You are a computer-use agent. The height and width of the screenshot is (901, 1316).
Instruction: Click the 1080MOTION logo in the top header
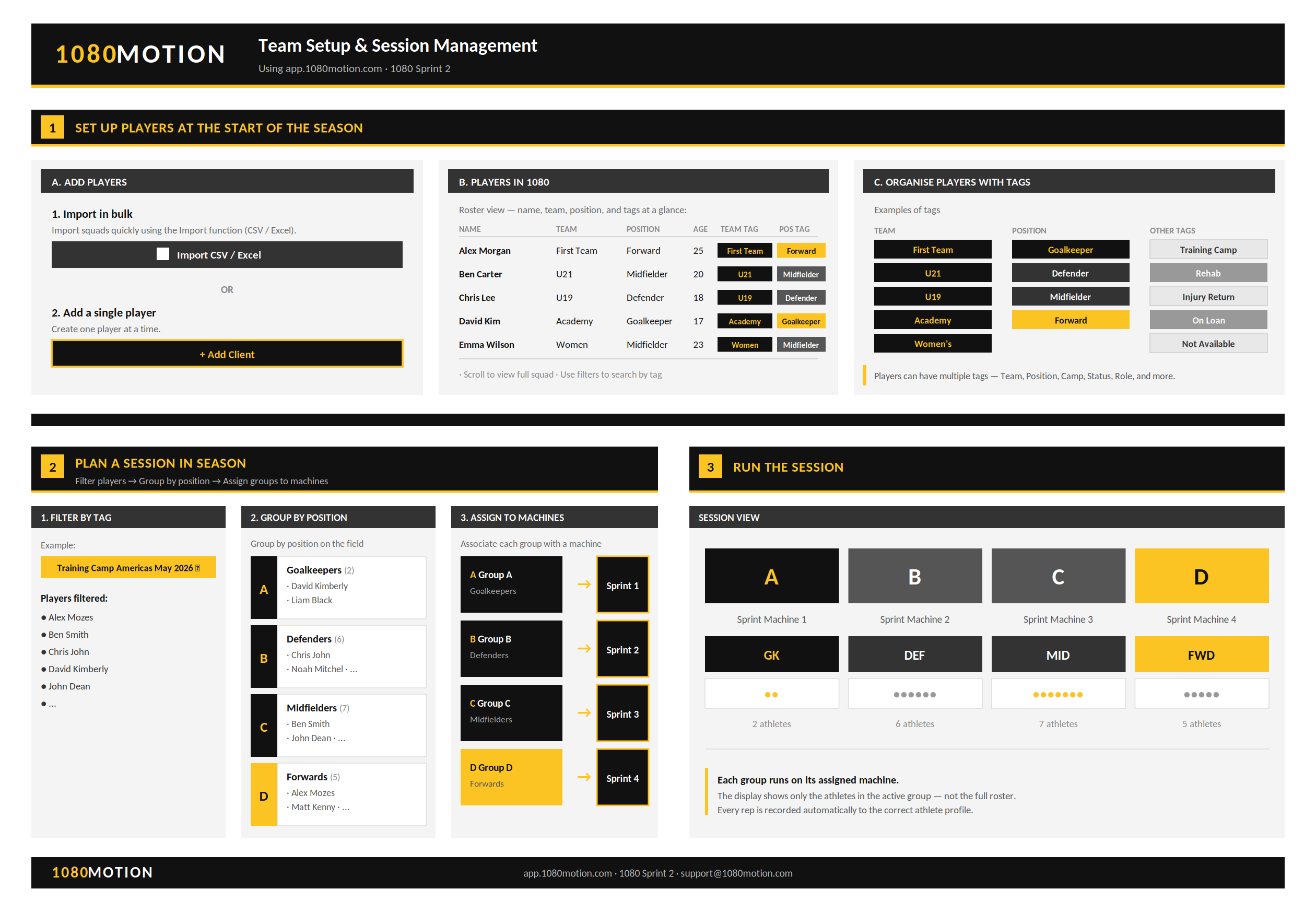140,54
